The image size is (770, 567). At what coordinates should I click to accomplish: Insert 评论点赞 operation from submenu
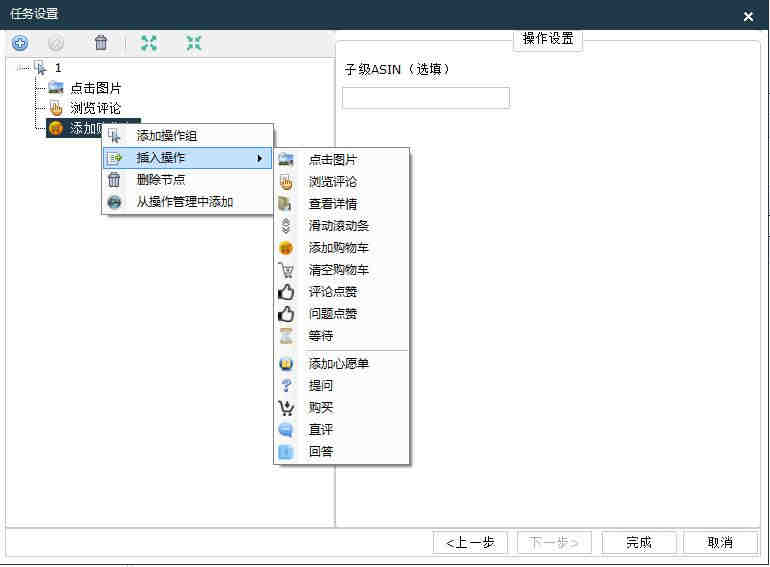341,292
